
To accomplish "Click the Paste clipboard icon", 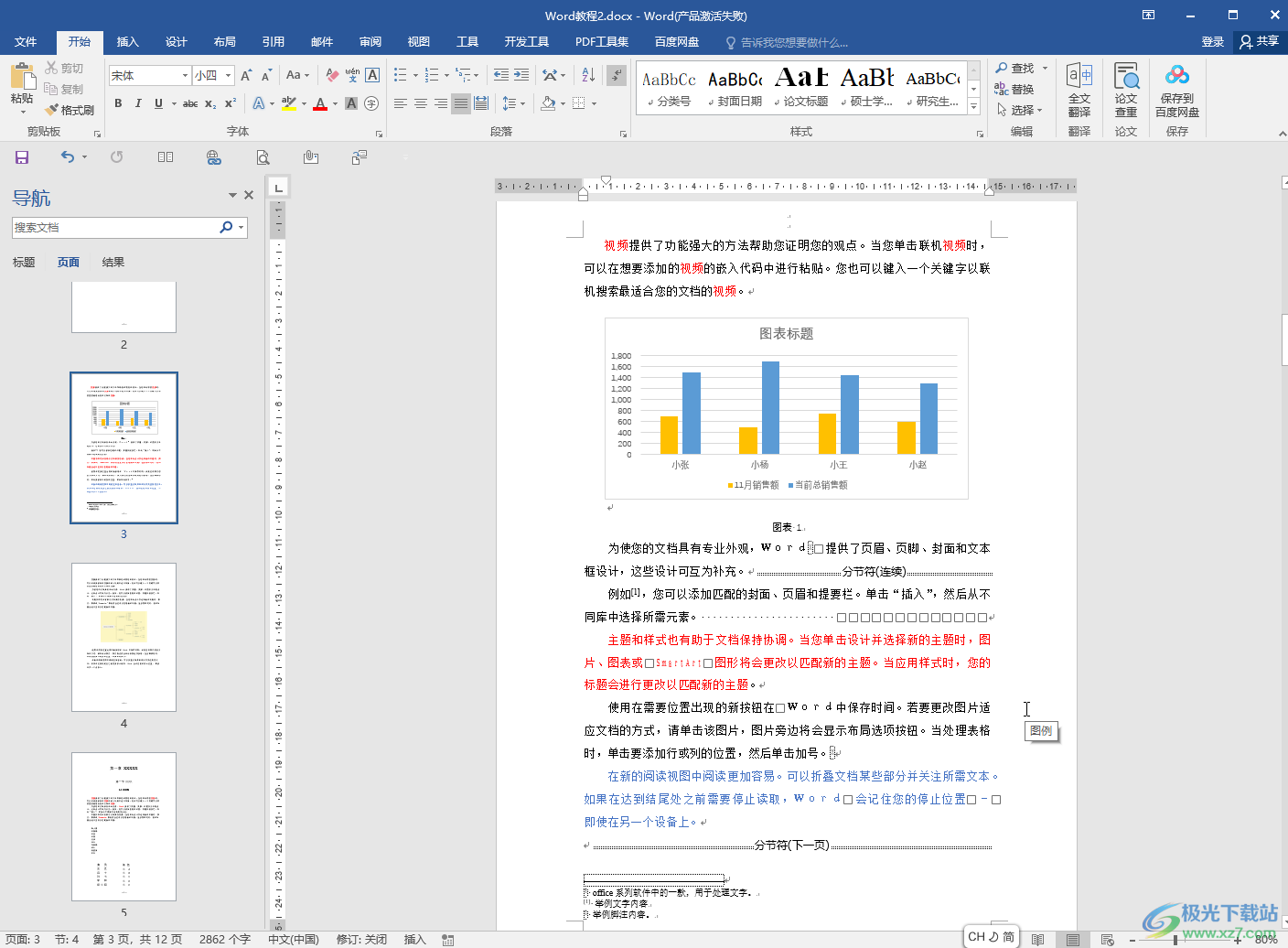I will (x=22, y=78).
